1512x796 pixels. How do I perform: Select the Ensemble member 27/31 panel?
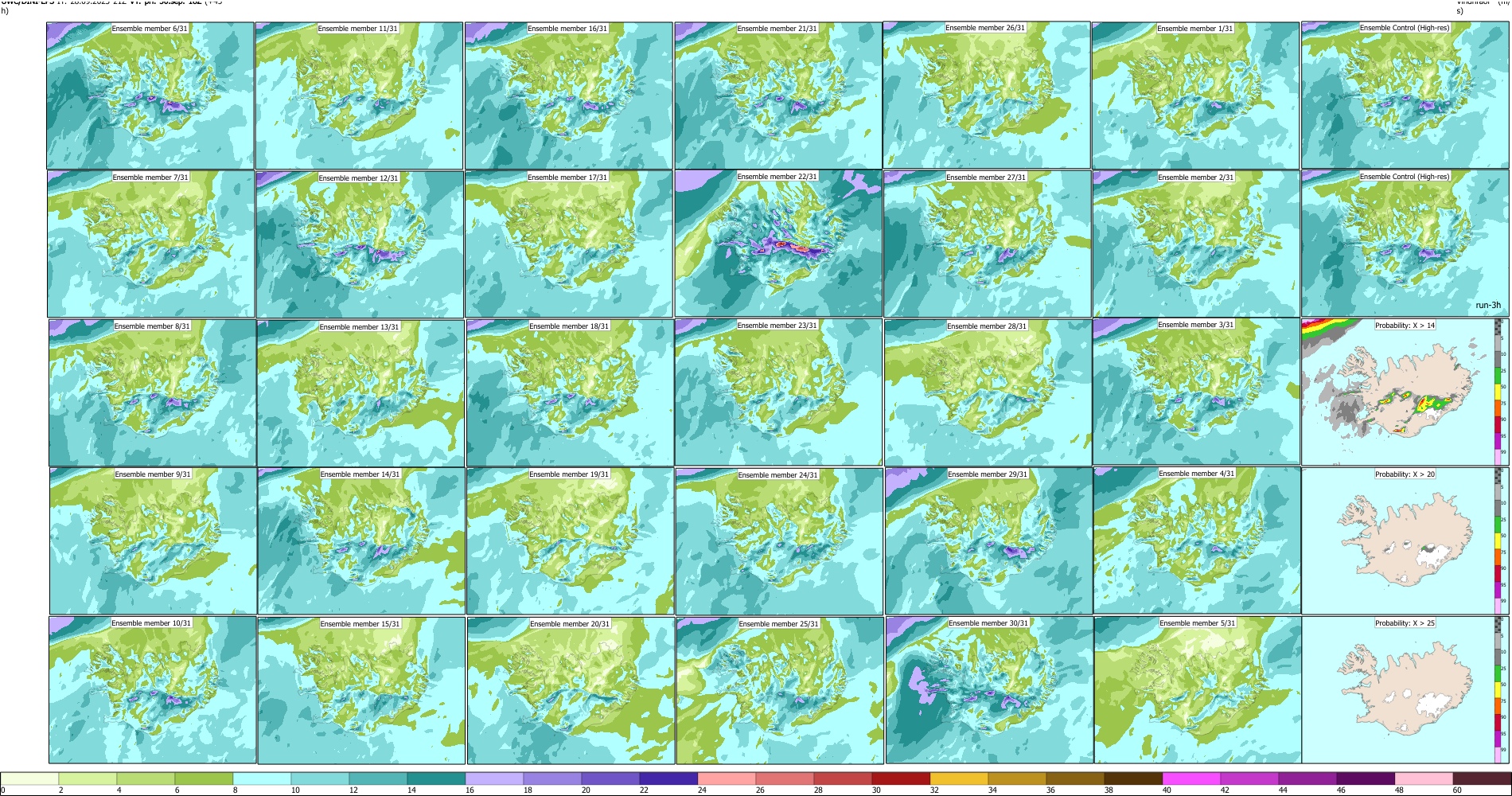988,244
